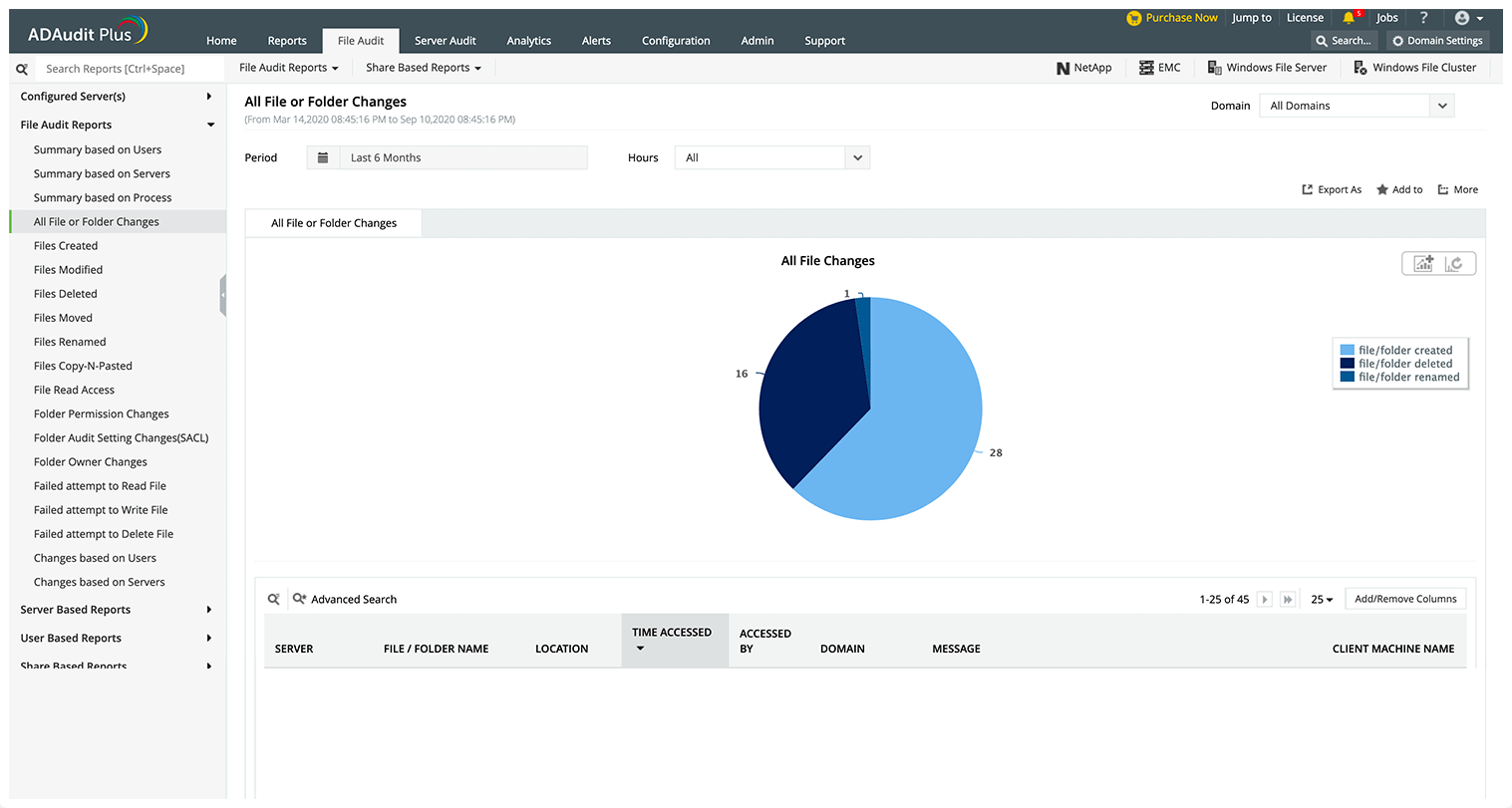Image resolution: width=1512 pixels, height=808 pixels.
Task: Click the notification bell icon
Action: tap(1349, 18)
